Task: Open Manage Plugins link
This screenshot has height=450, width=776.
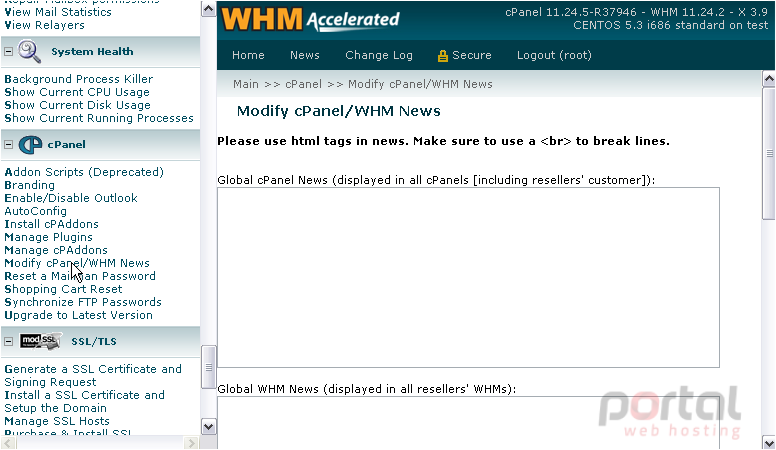Action: click(48, 237)
